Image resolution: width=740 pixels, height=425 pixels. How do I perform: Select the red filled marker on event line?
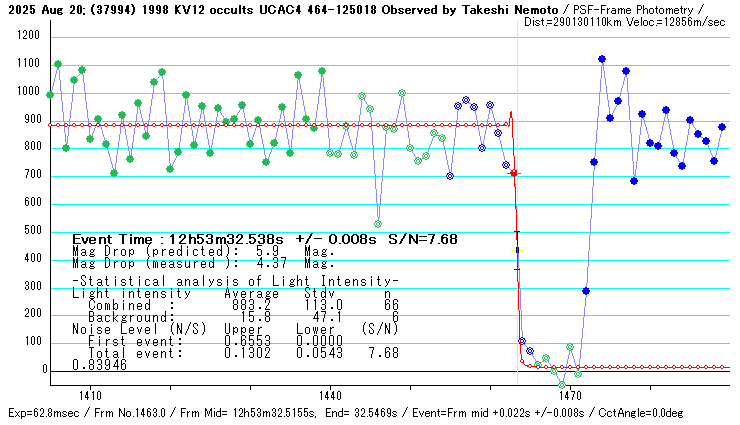point(514,173)
